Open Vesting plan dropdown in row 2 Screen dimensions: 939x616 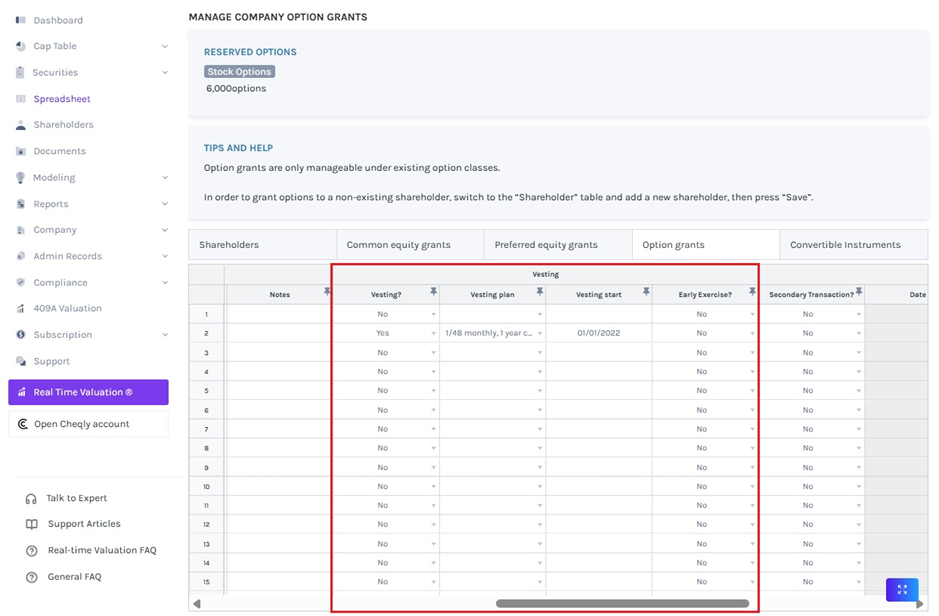539,333
